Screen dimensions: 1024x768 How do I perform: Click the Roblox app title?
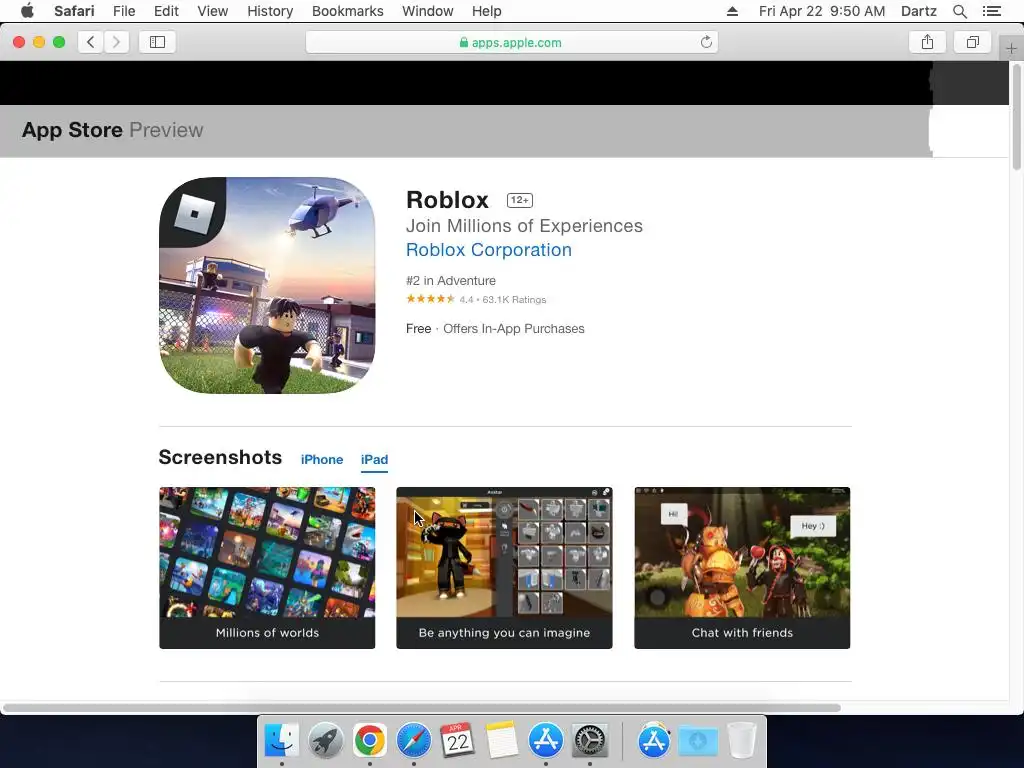click(447, 200)
